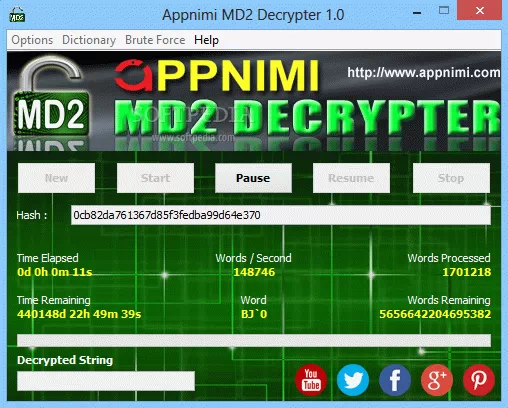
Task: Click the Decrypted String output field
Action: click(x=106, y=381)
